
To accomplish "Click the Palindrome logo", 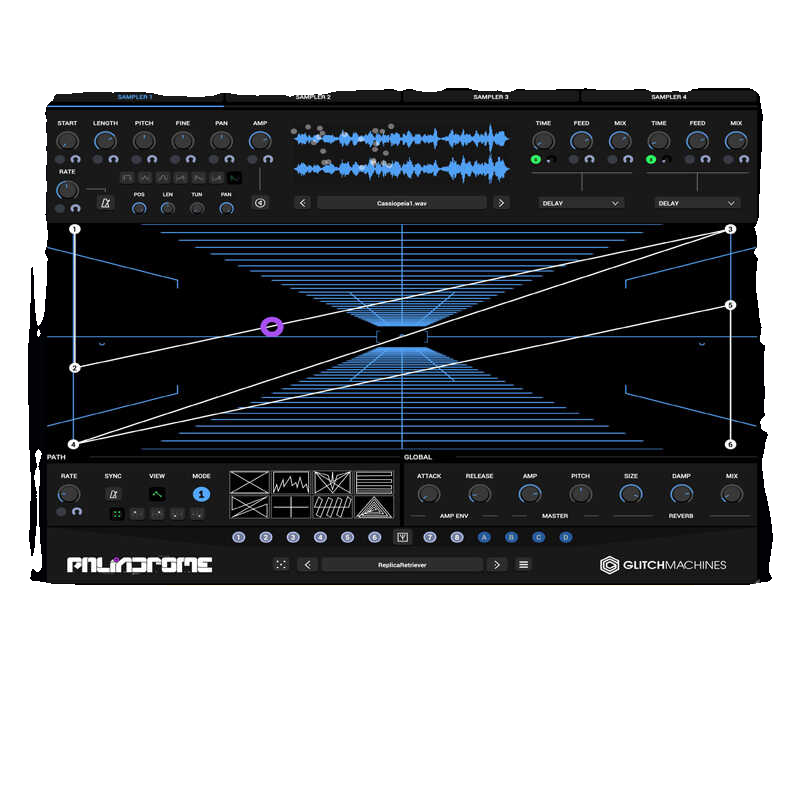I will pos(139,564).
